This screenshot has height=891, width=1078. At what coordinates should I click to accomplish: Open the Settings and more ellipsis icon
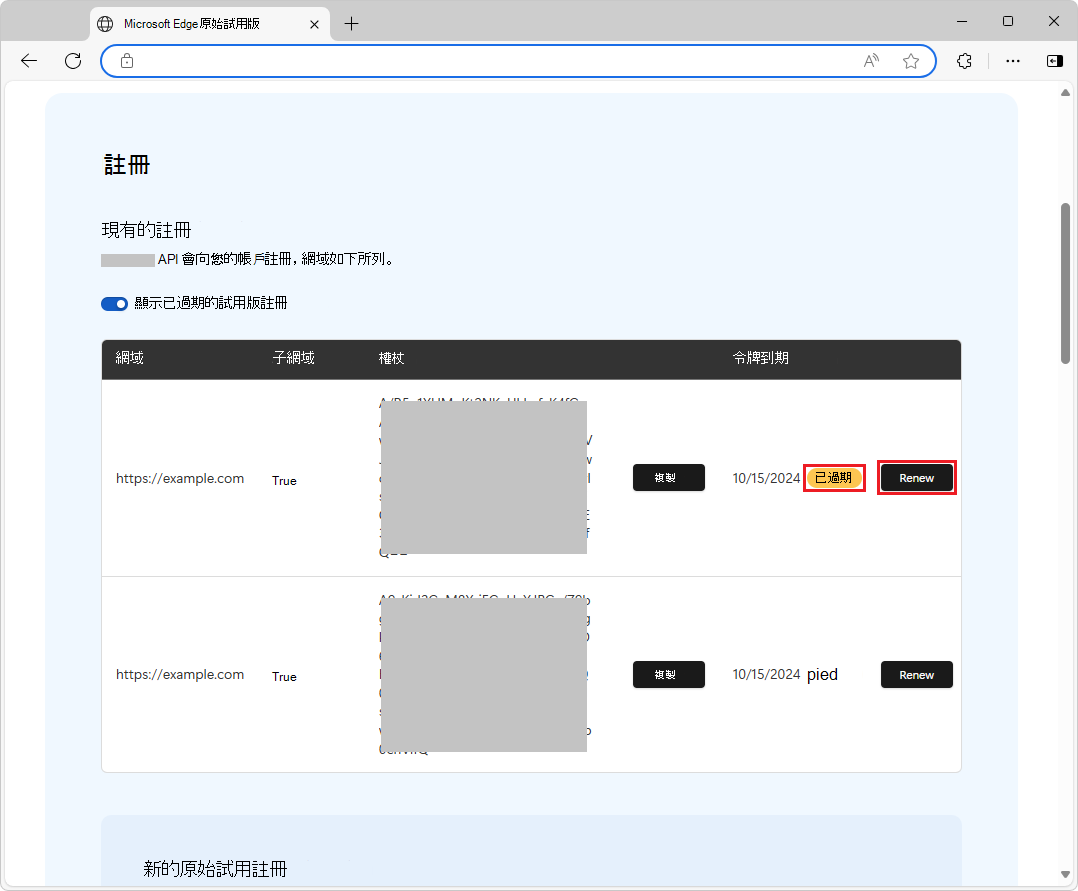point(1013,61)
